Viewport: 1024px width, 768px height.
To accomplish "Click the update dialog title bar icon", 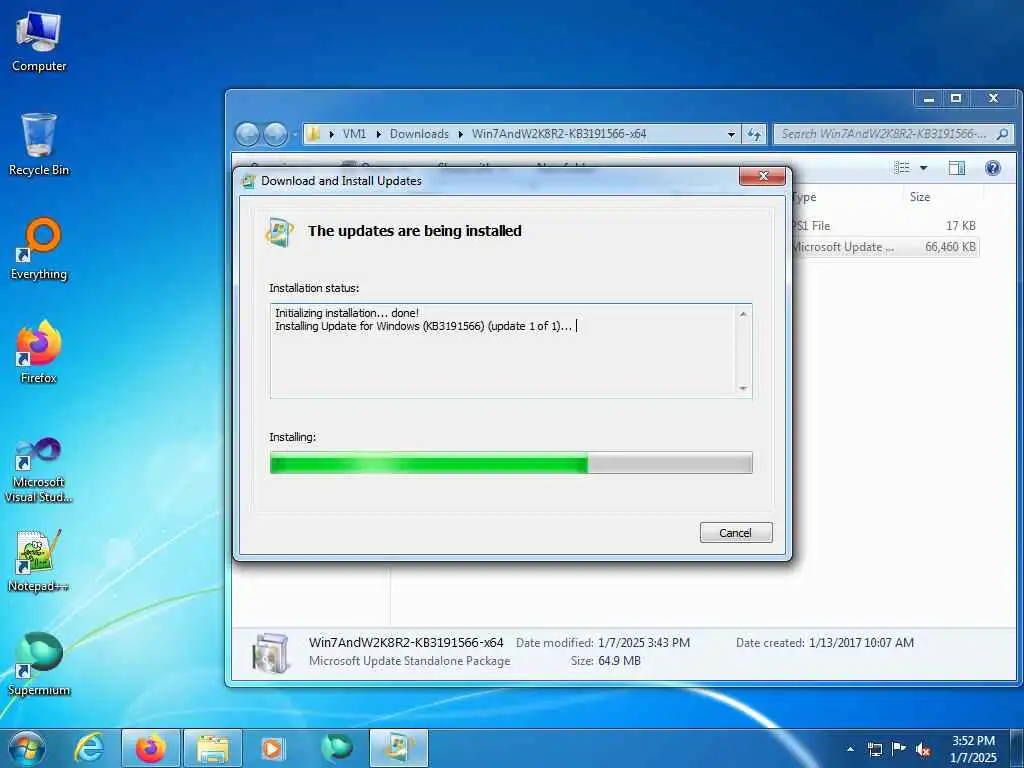I will (248, 181).
